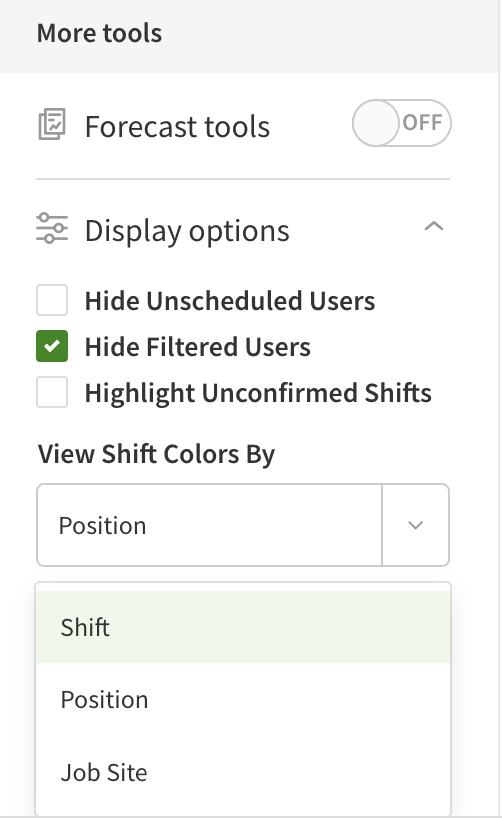Click the Highlight Unconfirmed Shifts label text
The width and height of the screenshot is (502, 818).
point(258,393)
